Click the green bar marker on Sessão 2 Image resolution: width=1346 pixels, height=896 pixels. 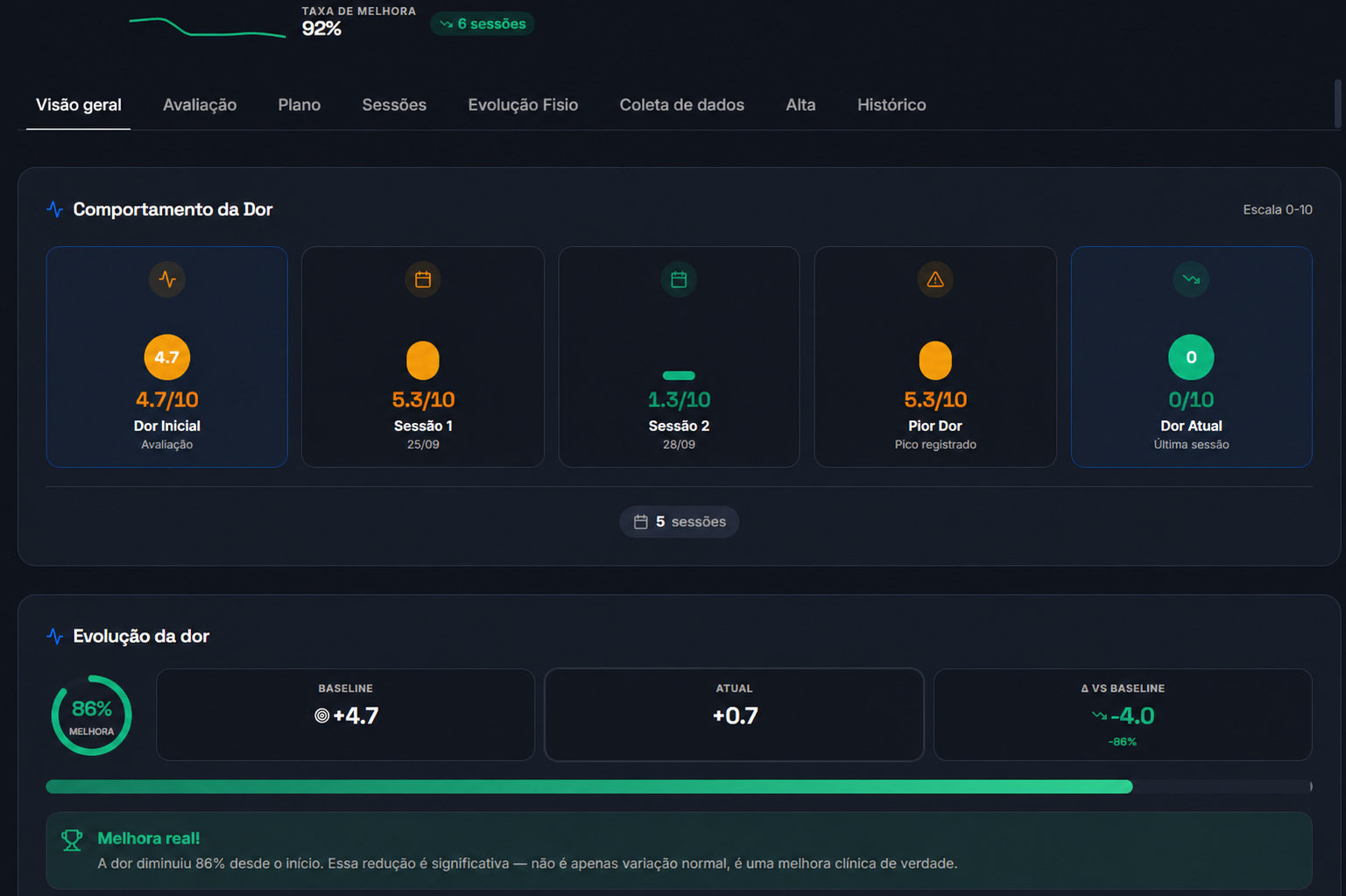click(x=679, y=376)
